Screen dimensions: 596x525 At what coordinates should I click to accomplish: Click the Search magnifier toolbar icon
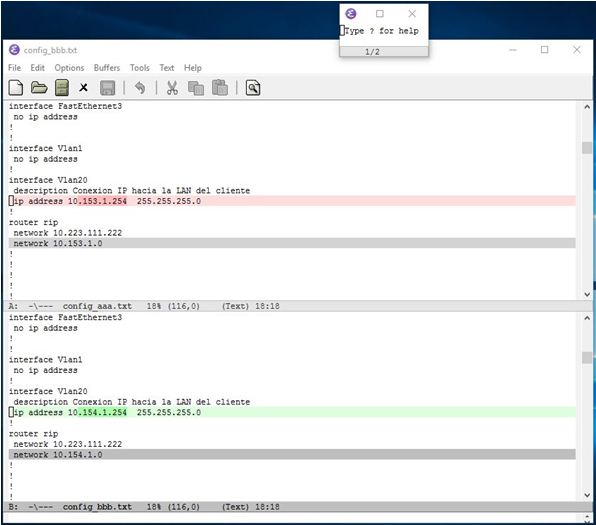[253, 88]
